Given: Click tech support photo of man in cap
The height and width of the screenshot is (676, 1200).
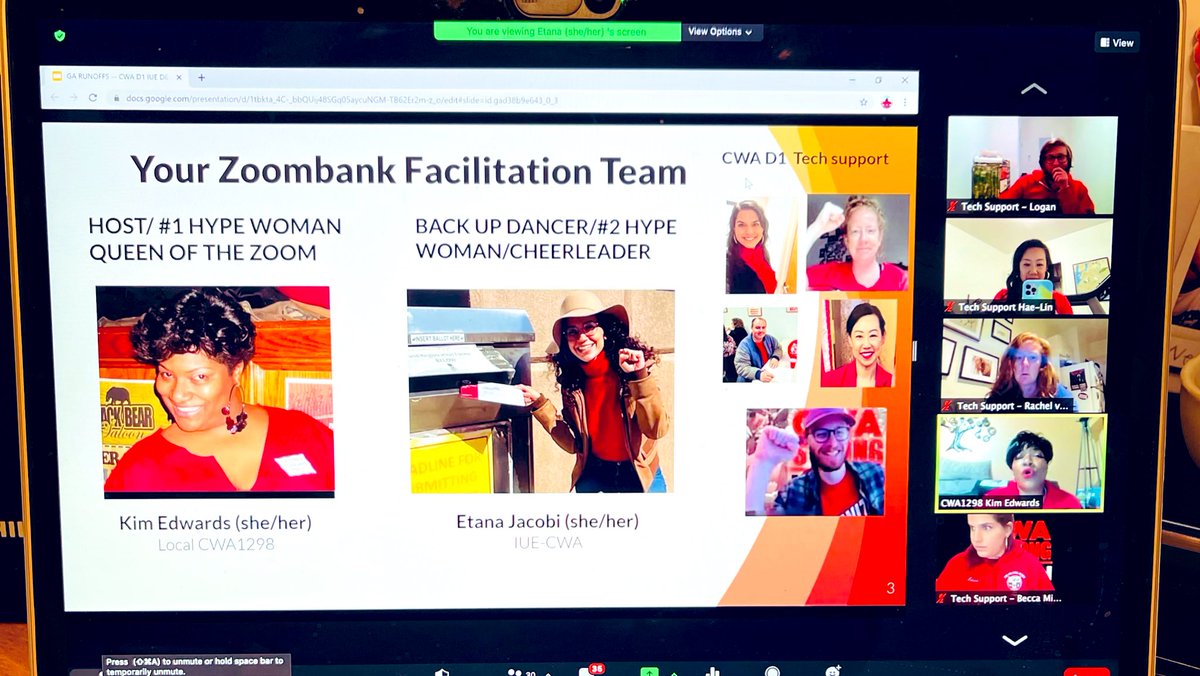Looking at the screenshot, I should (815, 461).
